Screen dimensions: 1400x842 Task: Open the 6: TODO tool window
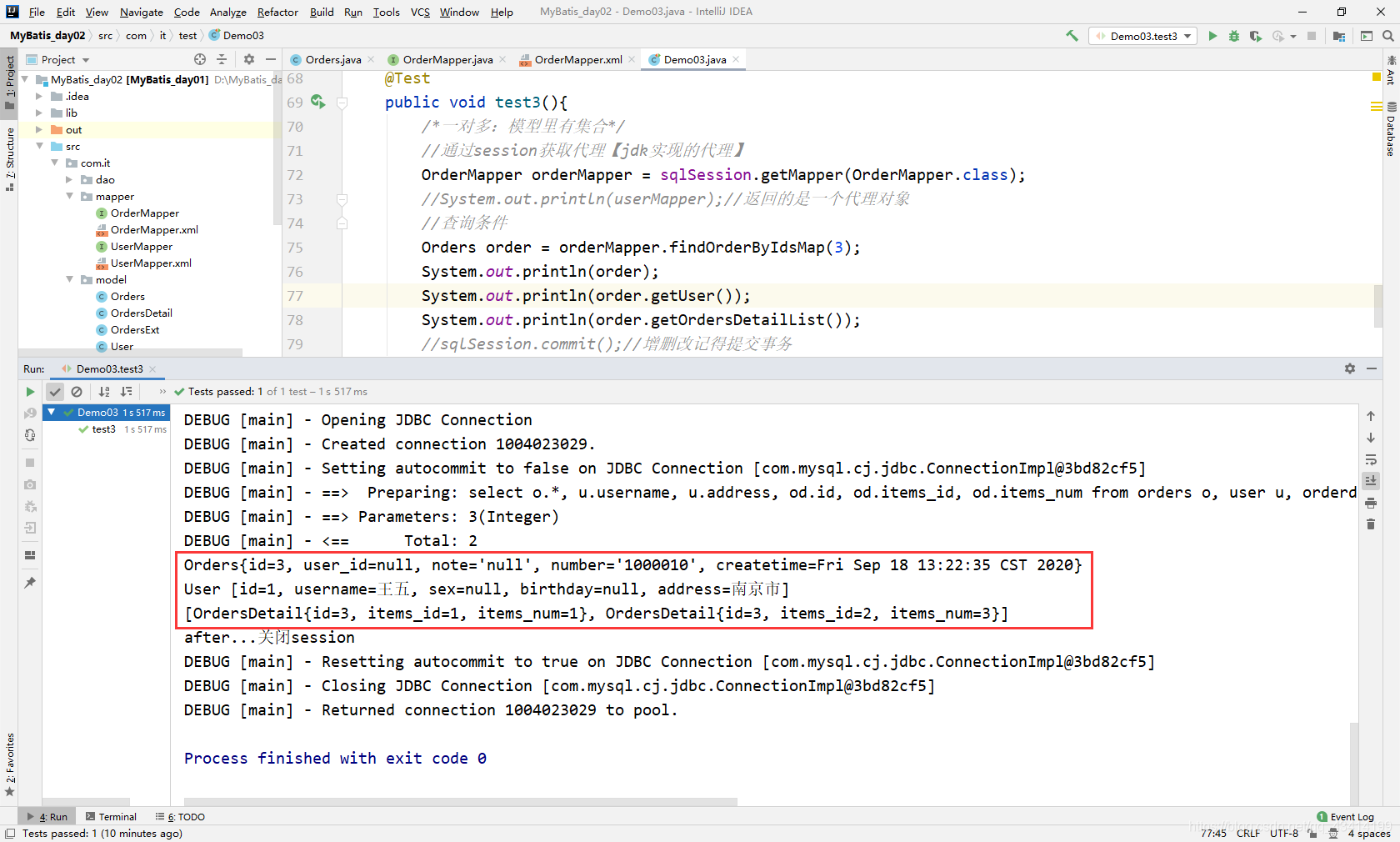(x=180, y=817)
